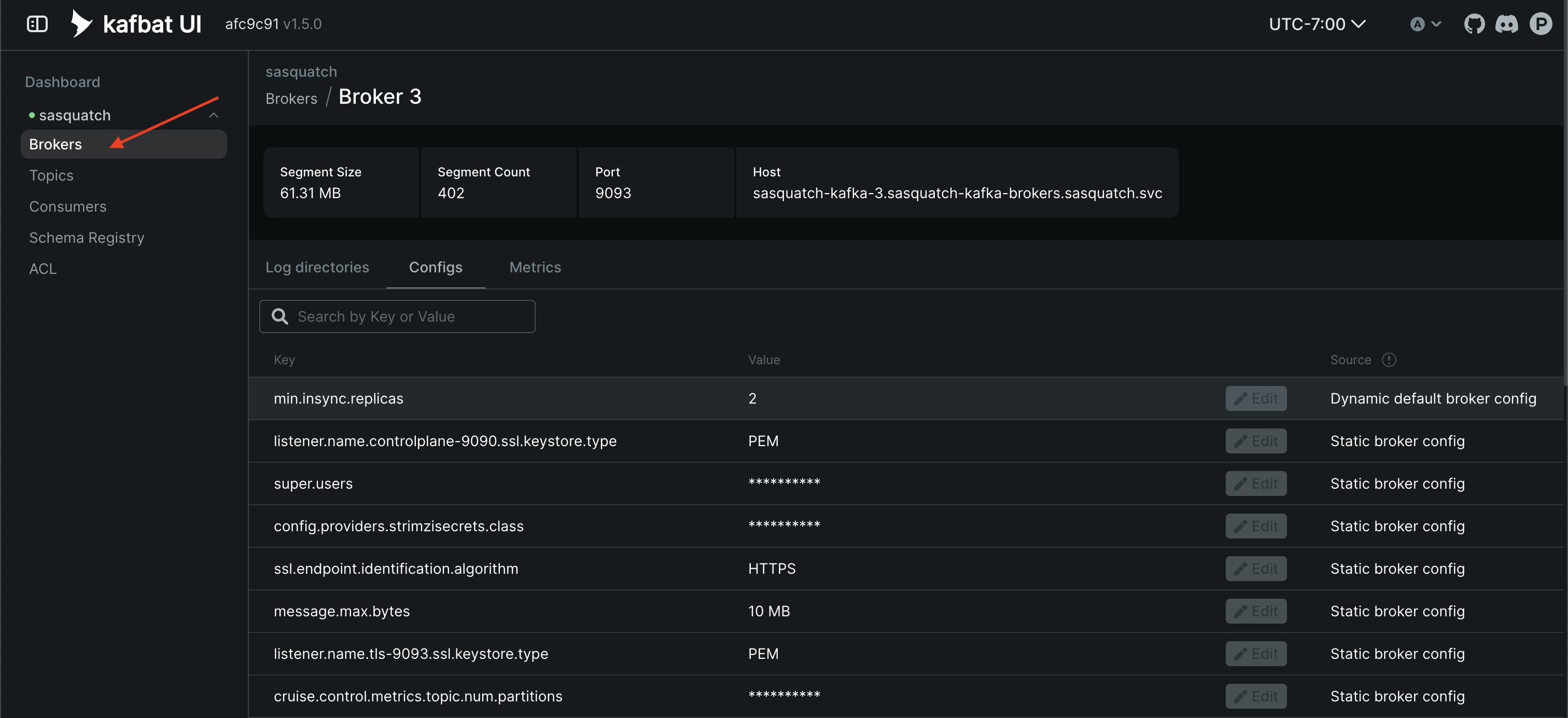
Task: Focus the Search by Key or Value field
Action: click(x=397, y=316)
